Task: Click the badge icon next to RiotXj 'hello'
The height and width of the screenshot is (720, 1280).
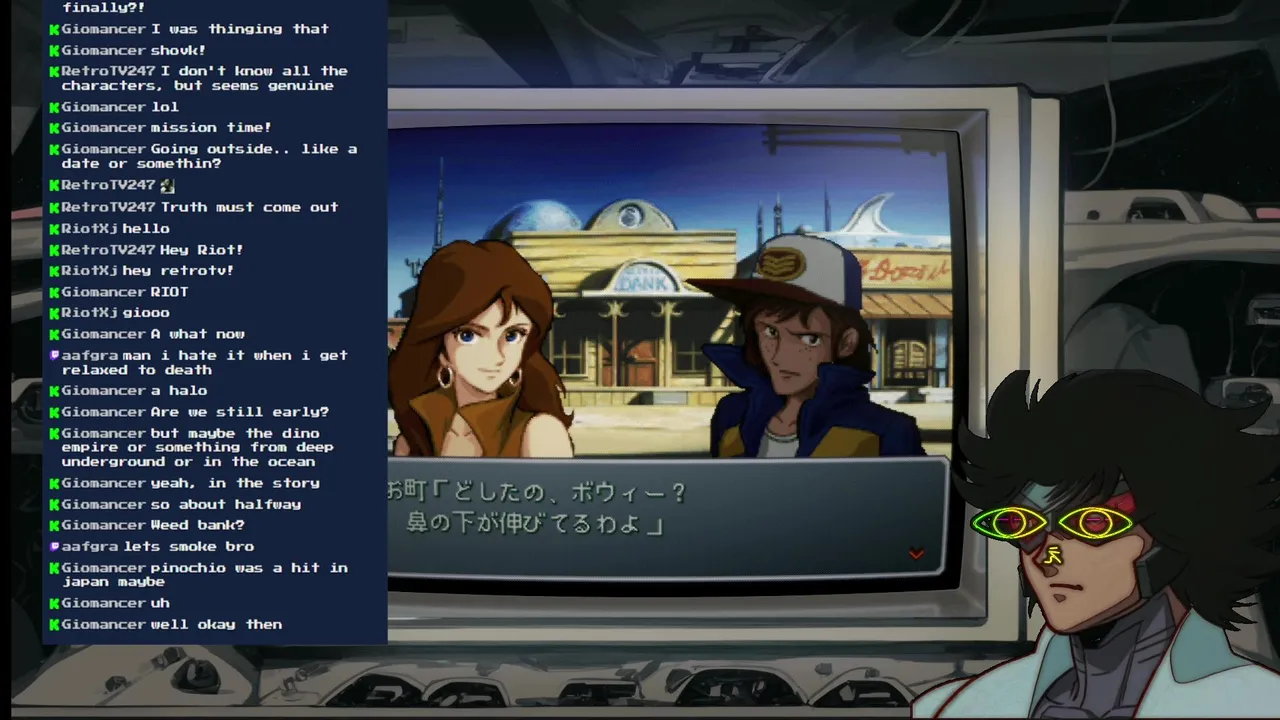Action: pos(55,229)
